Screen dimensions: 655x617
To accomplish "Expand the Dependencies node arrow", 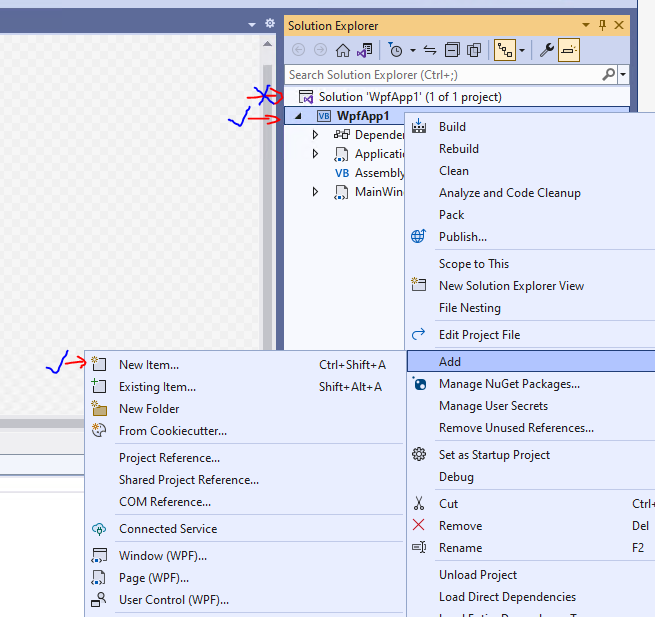I will (x=315, y=135).
